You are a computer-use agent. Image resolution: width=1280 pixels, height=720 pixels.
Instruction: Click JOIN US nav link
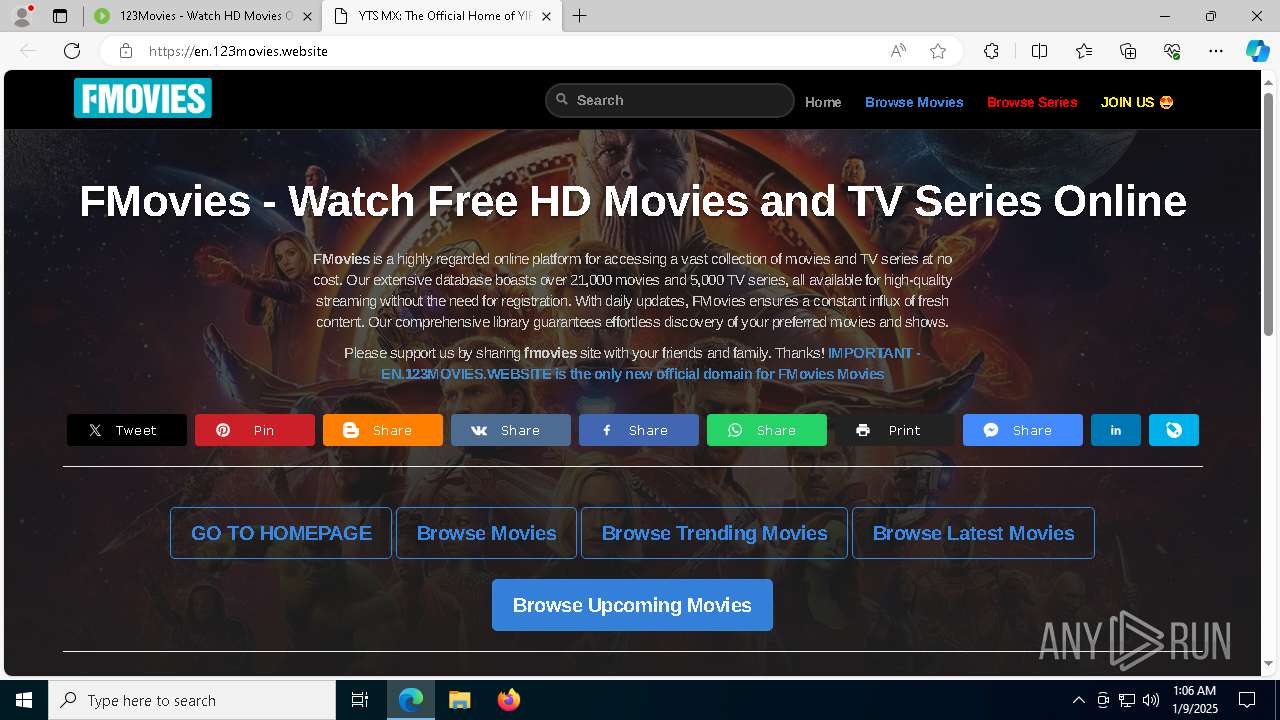1137,102
